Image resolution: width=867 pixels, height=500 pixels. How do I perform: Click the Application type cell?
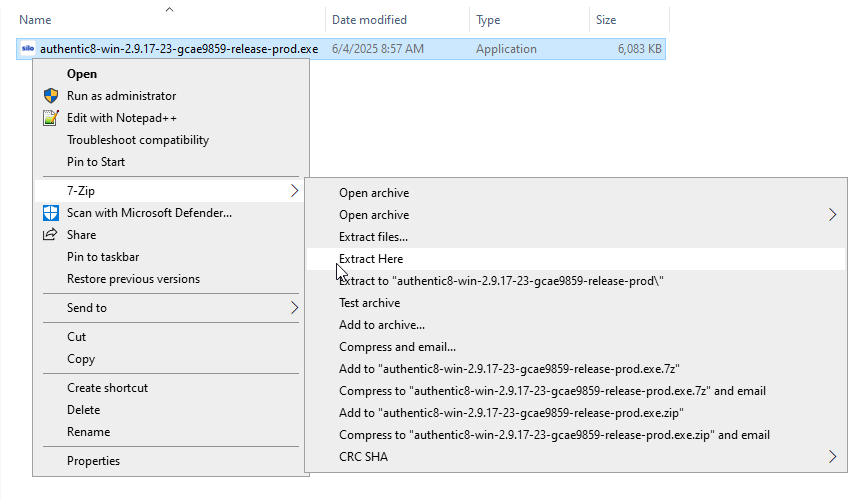pyautogui.click(x=506, y=49)
